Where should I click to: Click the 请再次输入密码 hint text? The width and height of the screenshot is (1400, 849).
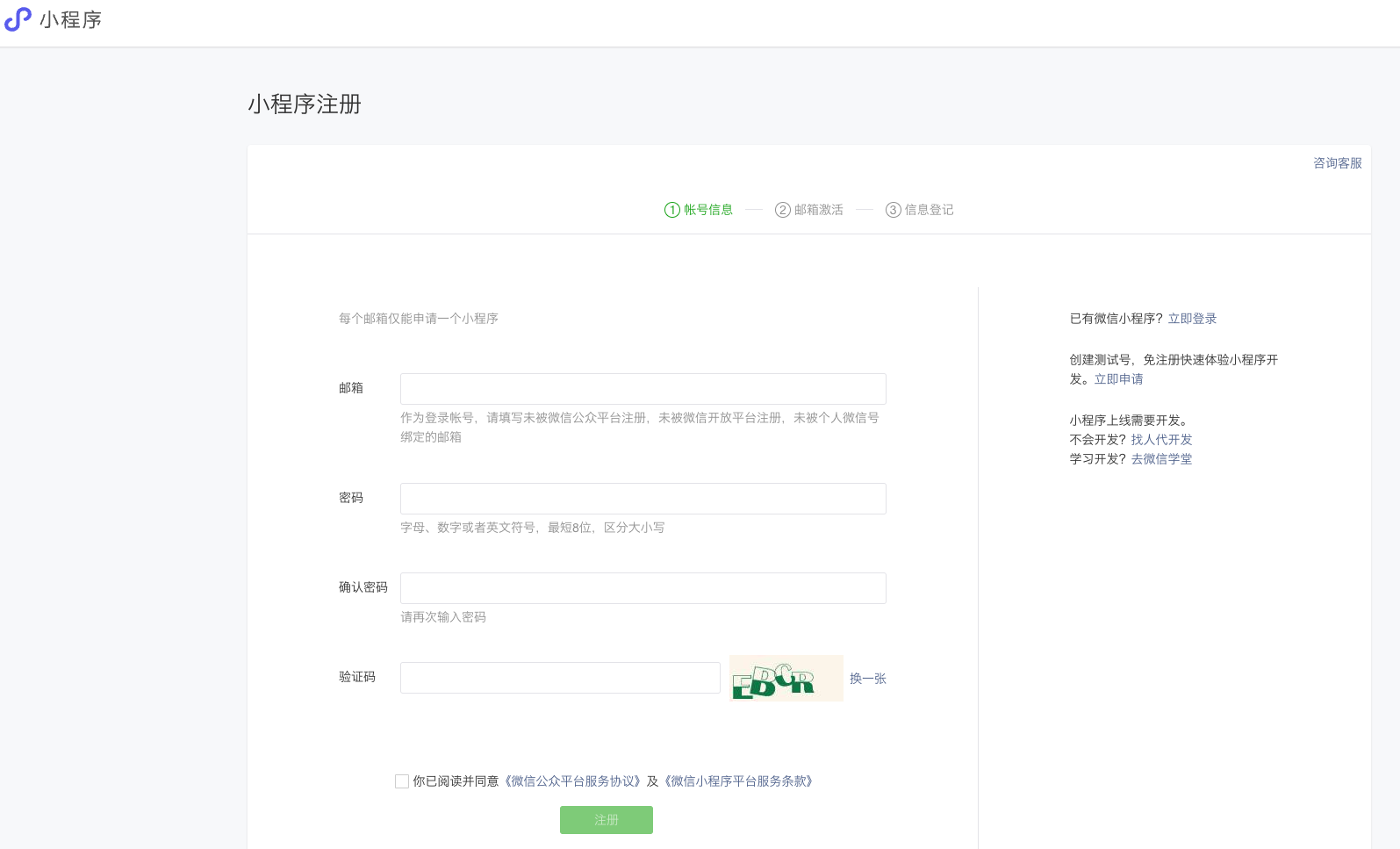(x=443, y=617)
